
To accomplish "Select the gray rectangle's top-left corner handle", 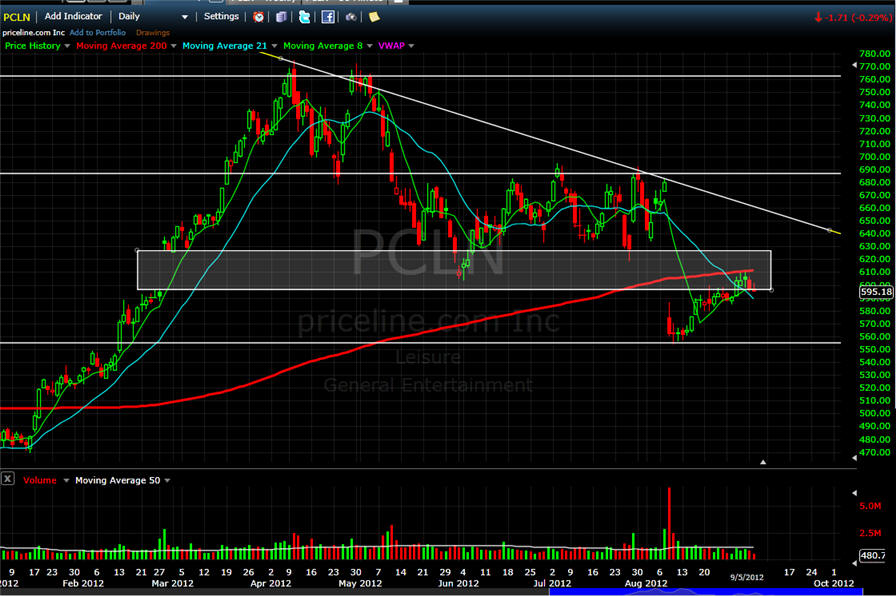I will pyautogui.click(x=137, y=250).
